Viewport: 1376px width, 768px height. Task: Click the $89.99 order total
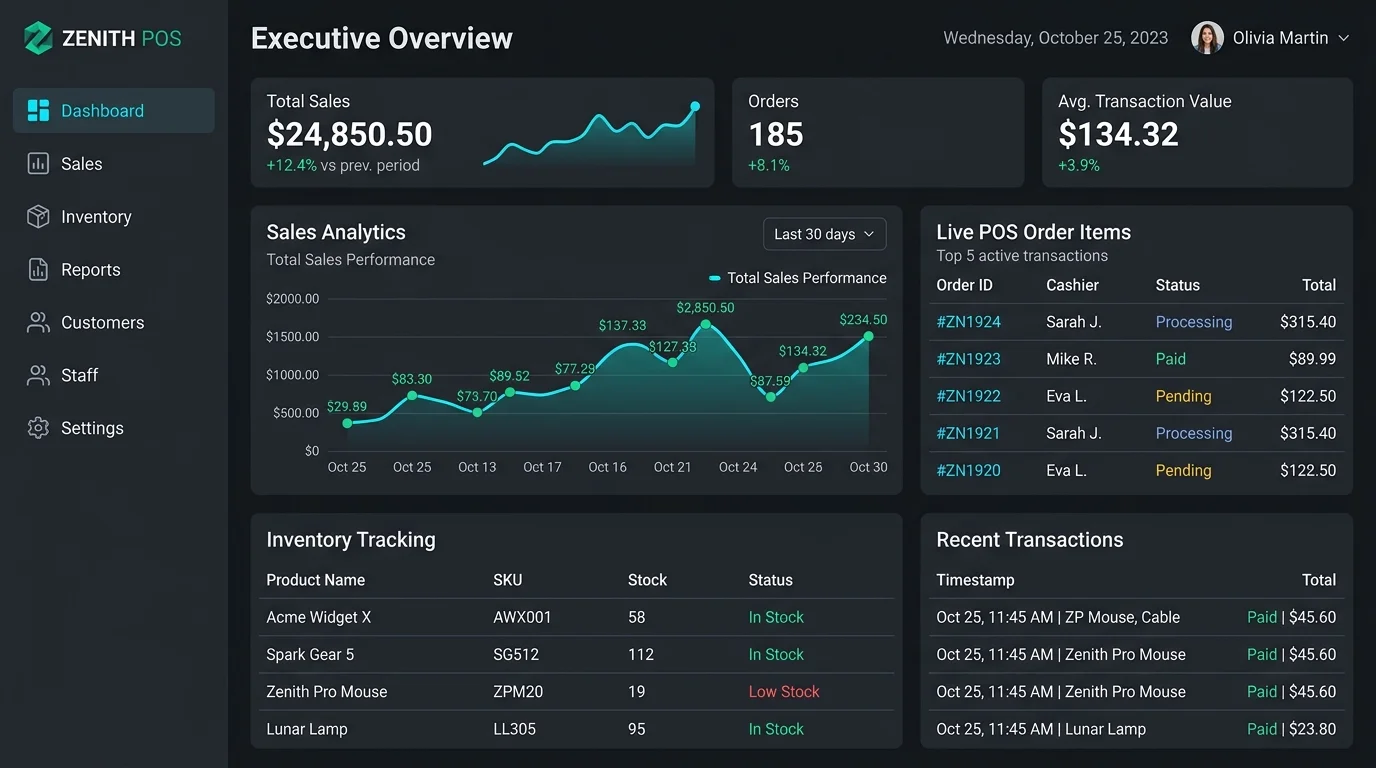(1313, 359)
